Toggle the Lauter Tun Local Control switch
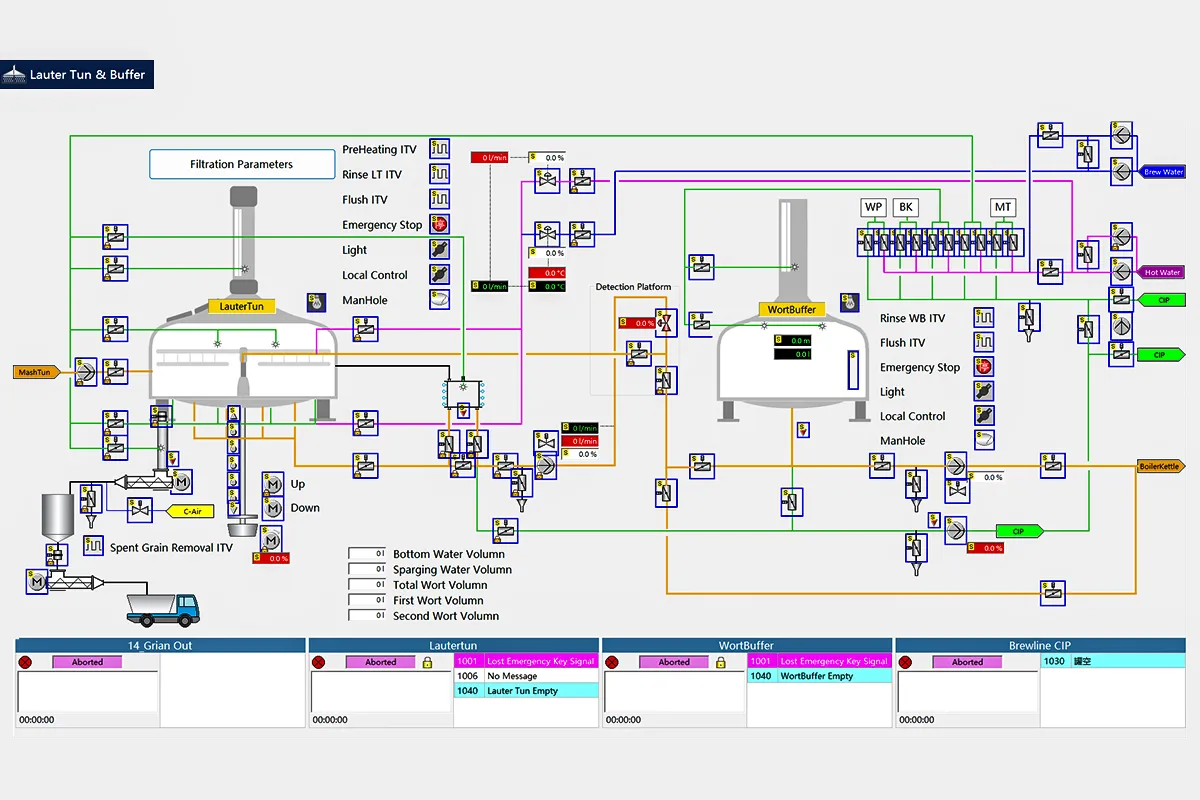The width and height of the screenshot is (1200, 800). [x=440, y=274]
